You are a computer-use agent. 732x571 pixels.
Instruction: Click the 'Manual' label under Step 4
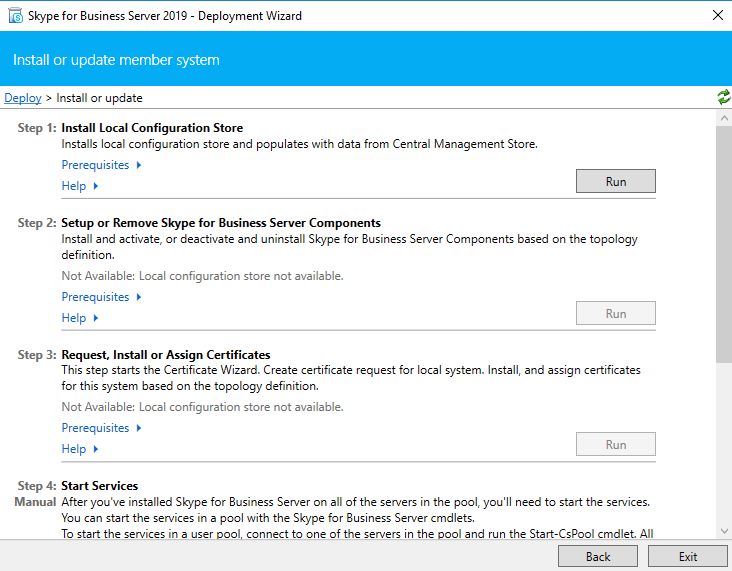35,502
